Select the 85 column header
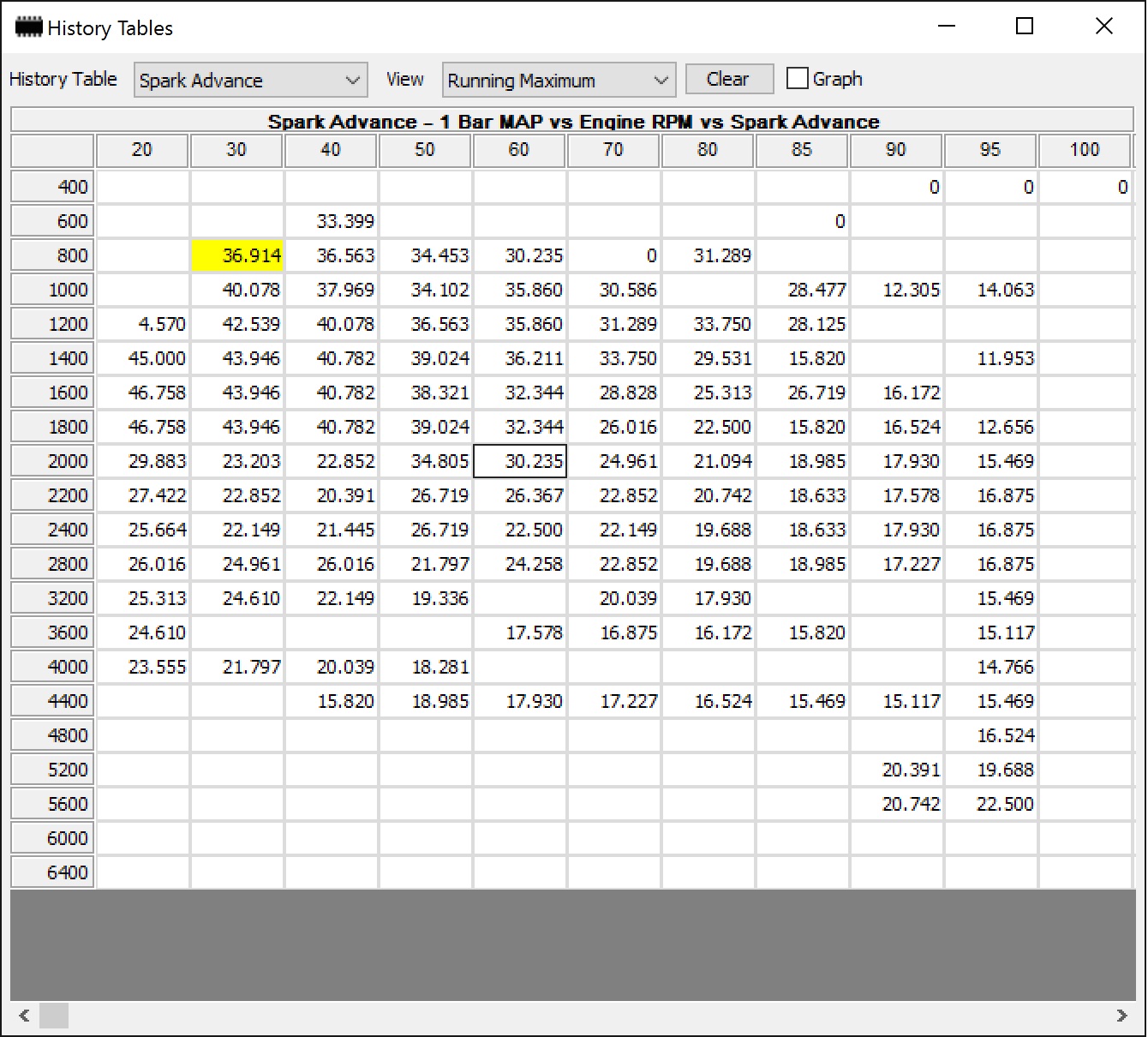The height and width of the screenshot is (1037, 1148). [x=802, y=150]
